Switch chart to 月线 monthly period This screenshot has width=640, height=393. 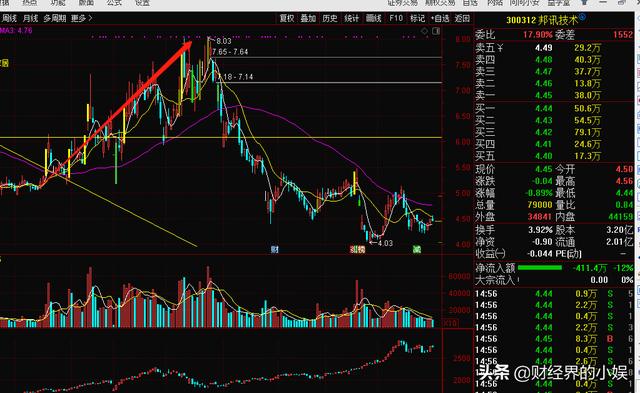click(30, 18)
